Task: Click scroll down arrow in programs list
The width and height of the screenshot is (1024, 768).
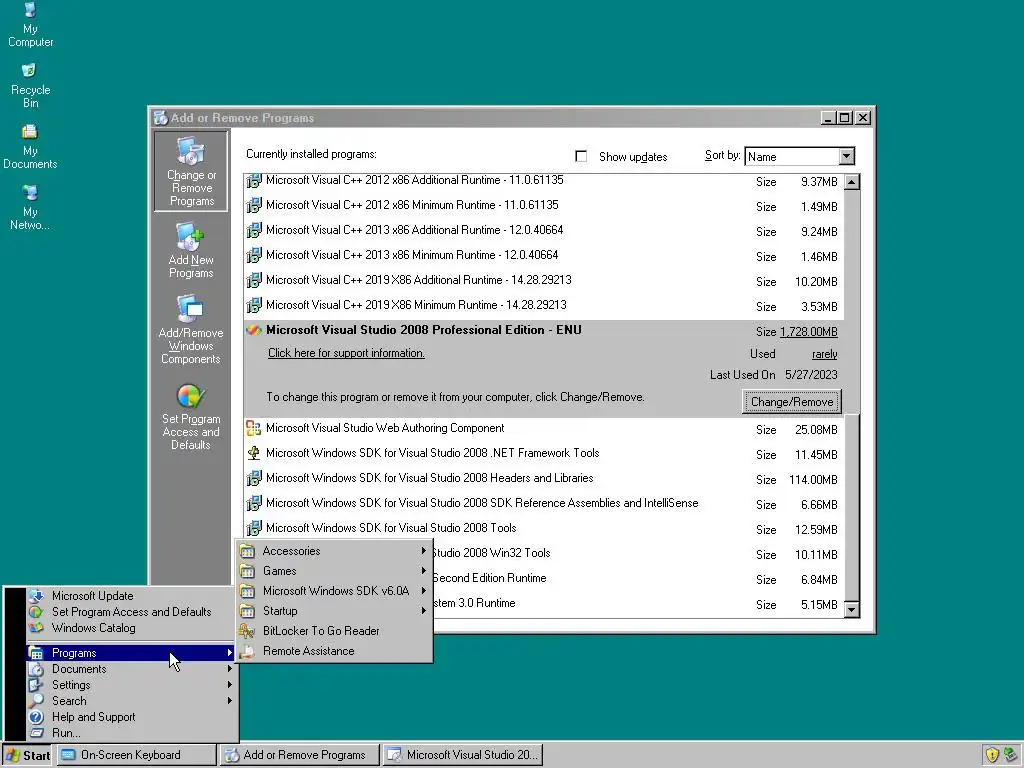Action: pos(852,609)
